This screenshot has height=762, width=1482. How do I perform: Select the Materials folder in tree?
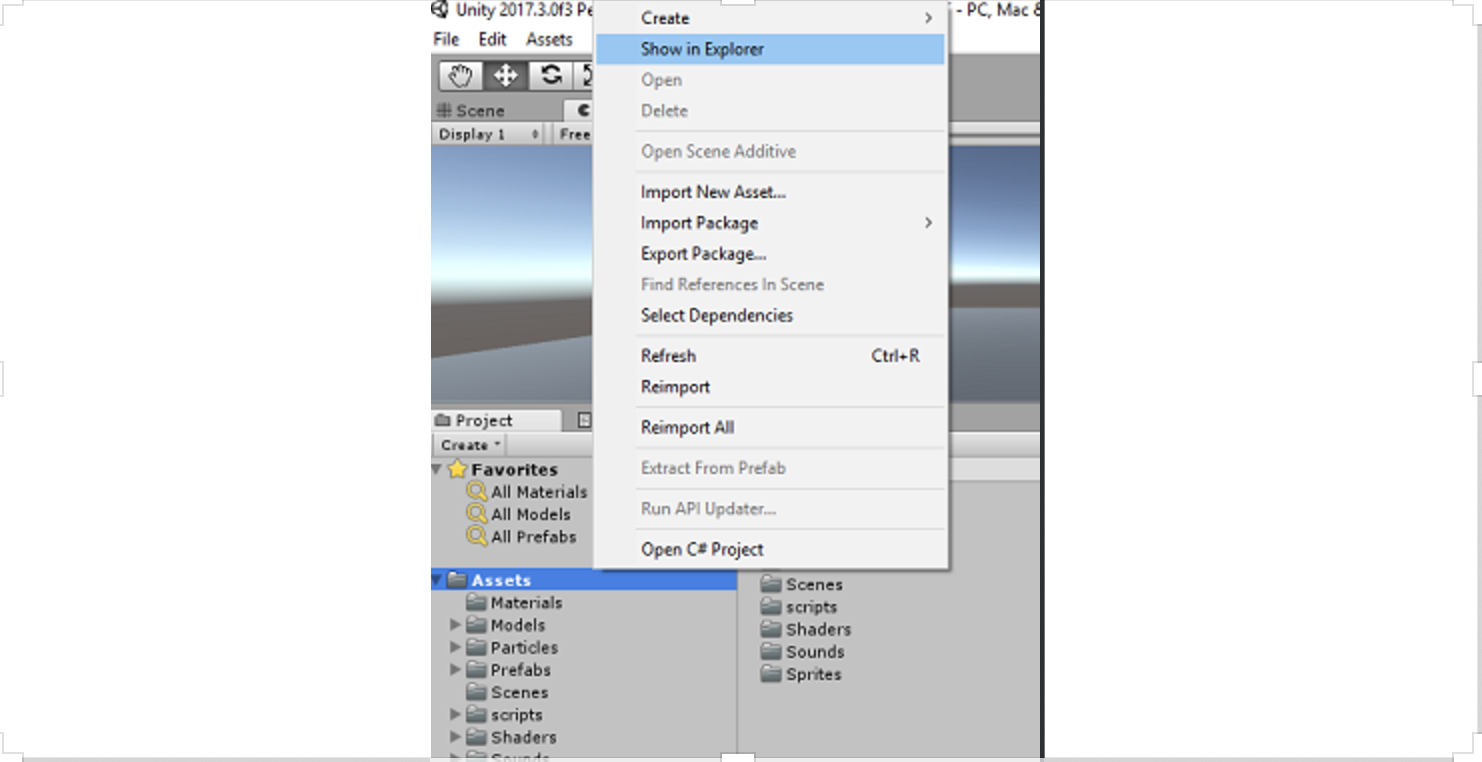pyautogui.click(x=526, y=603)
